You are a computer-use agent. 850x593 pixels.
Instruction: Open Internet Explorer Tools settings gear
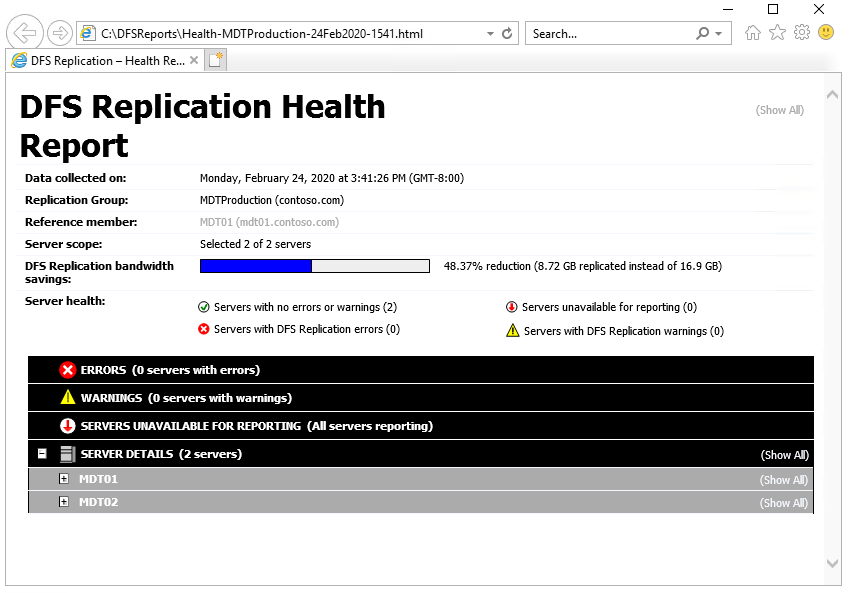[x=800, y=32]
